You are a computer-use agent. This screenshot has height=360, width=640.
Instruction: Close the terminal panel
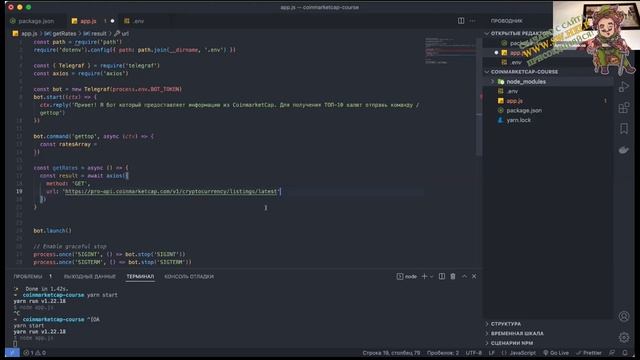(474, 276)
